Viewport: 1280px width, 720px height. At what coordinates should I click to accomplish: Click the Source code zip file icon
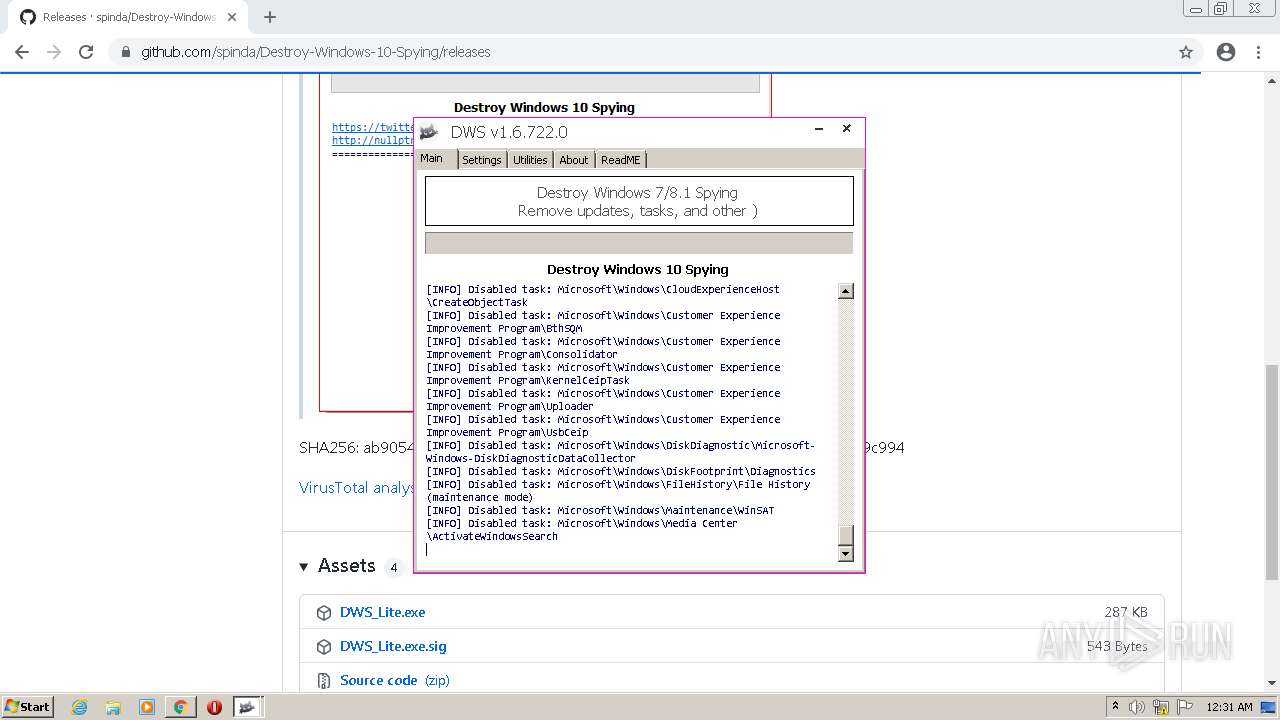tap(324, 681)
